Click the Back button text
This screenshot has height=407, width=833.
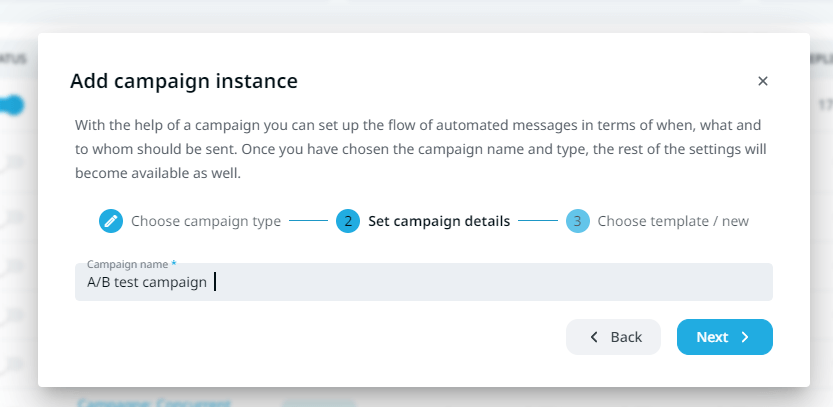(626, 337)
